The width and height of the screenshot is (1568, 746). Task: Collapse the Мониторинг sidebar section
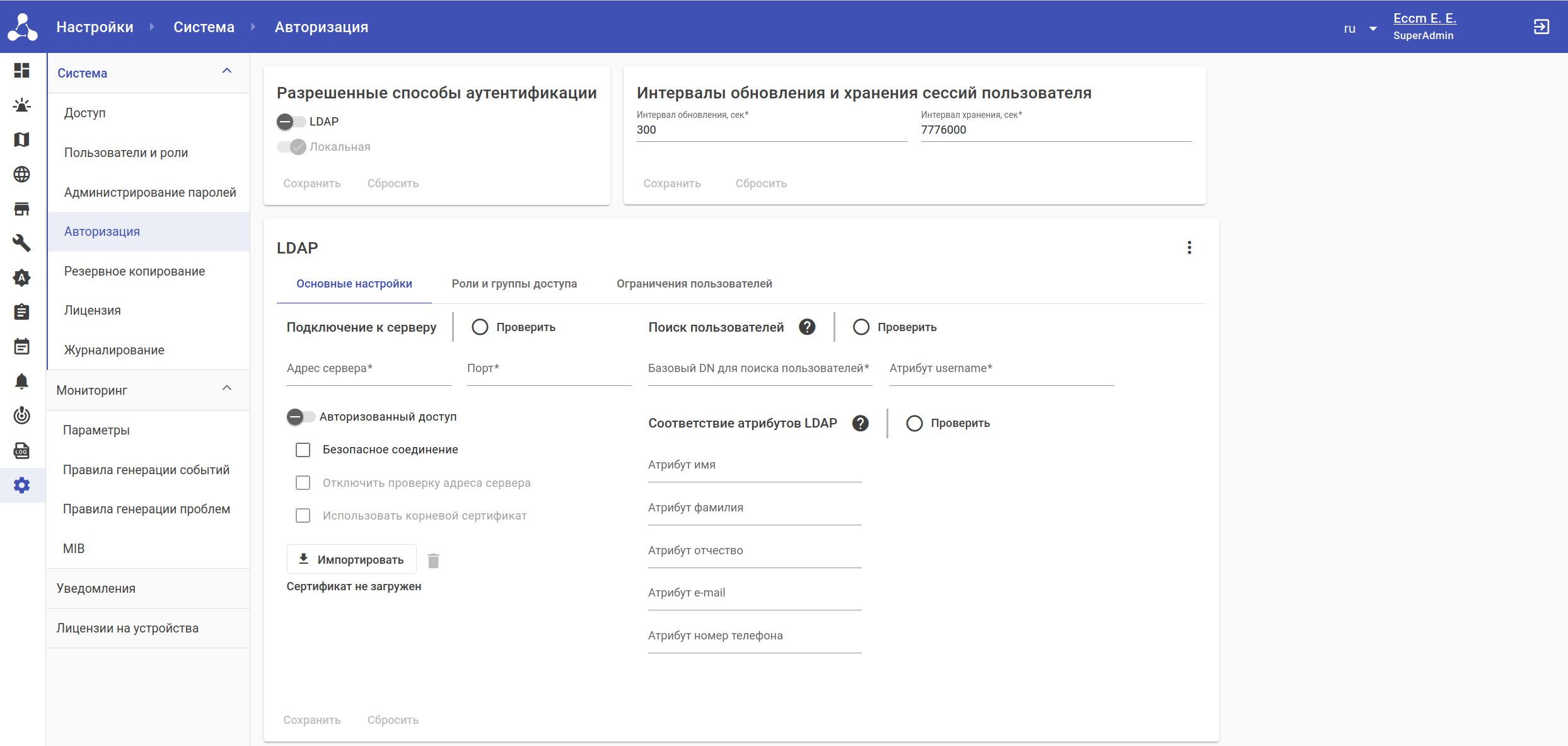(227, 388)
